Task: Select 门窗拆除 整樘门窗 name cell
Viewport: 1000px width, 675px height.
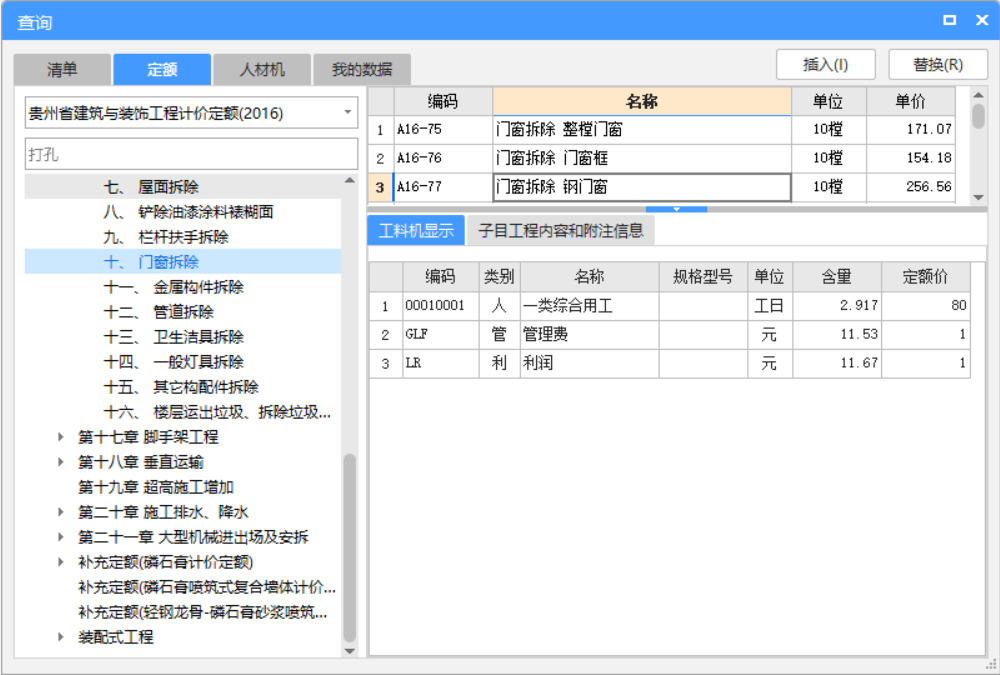Action: point(642,130)
